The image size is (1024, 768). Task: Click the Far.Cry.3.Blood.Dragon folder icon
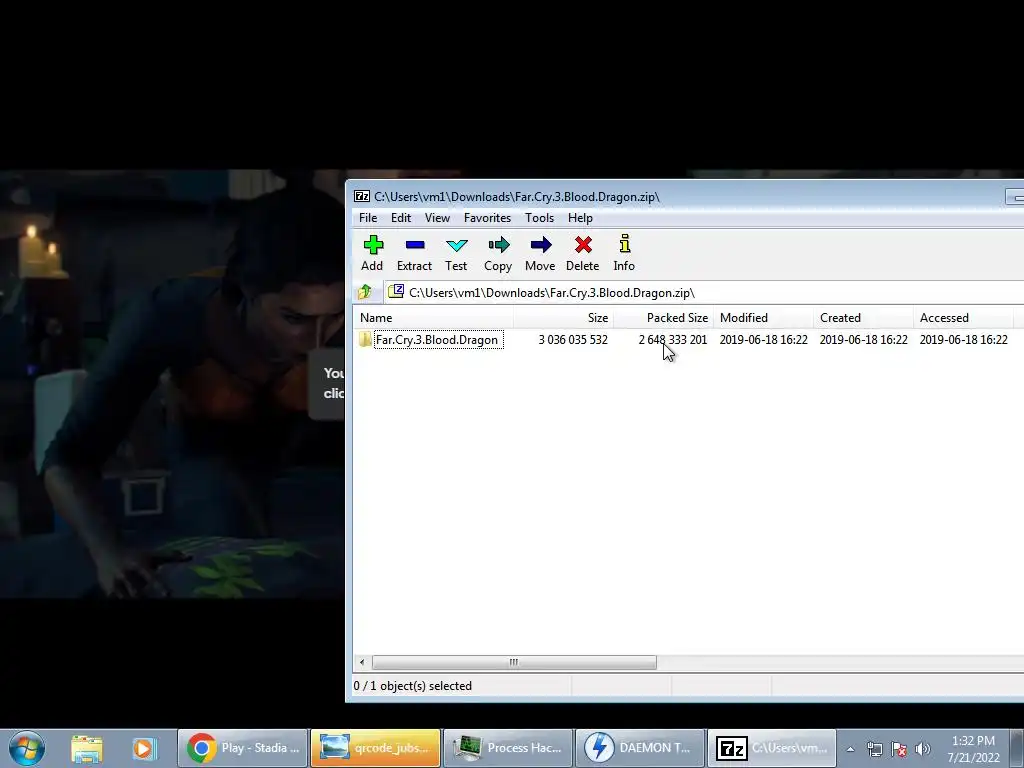(365, 340)
